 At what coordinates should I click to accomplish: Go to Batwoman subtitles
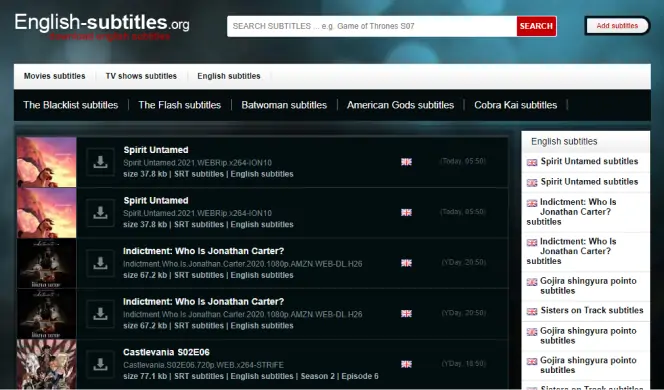[x=284, y=105]
